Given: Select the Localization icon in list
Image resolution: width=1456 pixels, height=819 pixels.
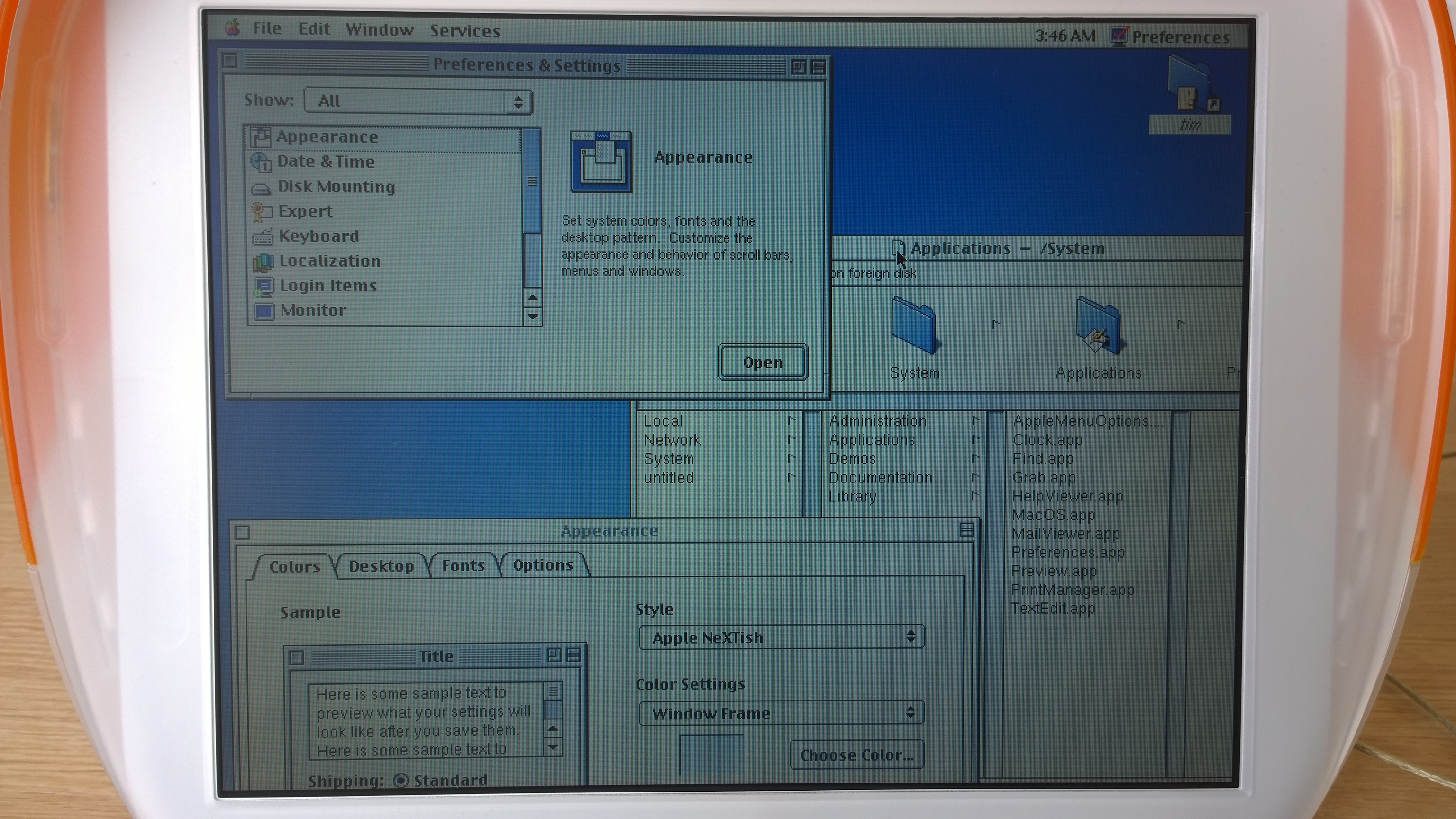Looking at the screenshot, I should (264, 262).
